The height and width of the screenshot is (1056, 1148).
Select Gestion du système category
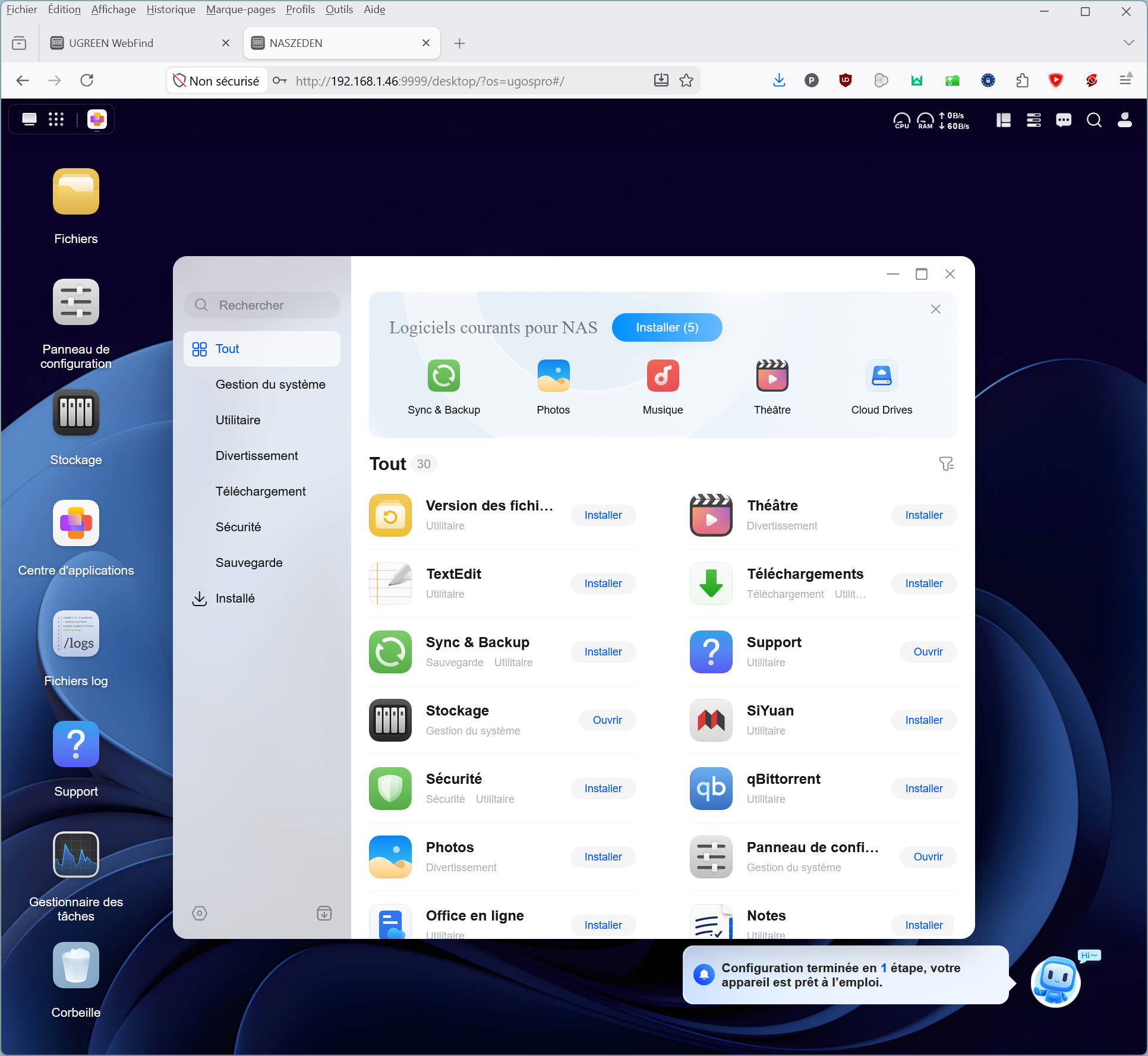[262, 384]
